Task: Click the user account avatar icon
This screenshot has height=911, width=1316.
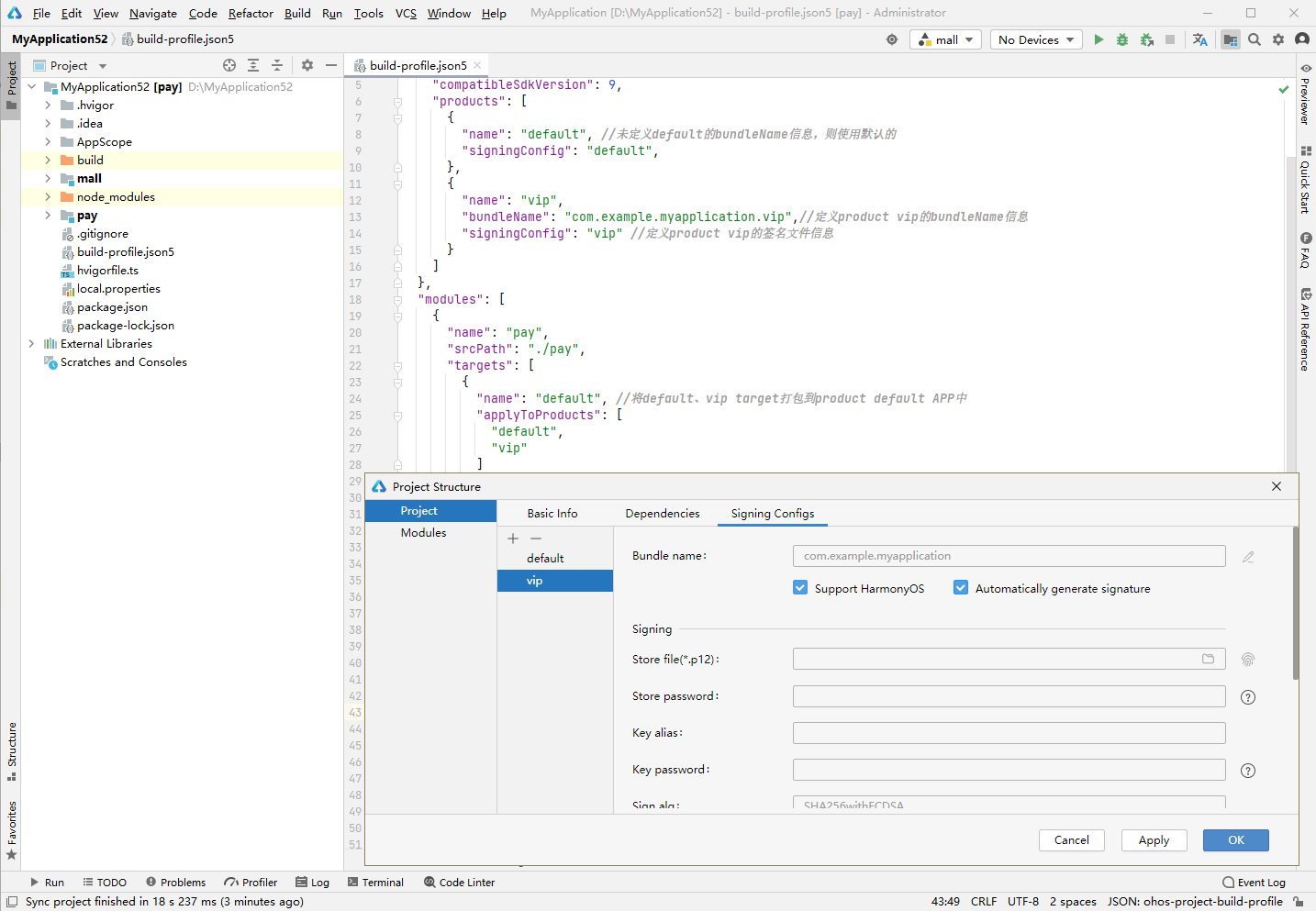Action: pos(1302,39)
